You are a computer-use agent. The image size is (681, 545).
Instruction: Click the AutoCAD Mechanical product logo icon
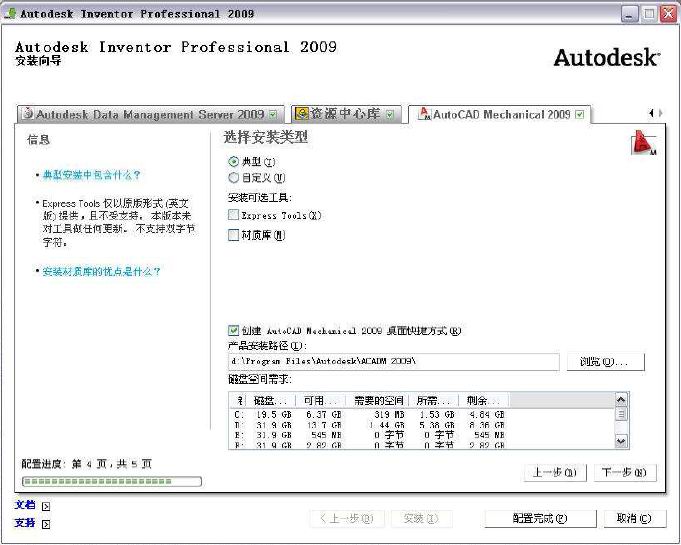tap(644, 142)
